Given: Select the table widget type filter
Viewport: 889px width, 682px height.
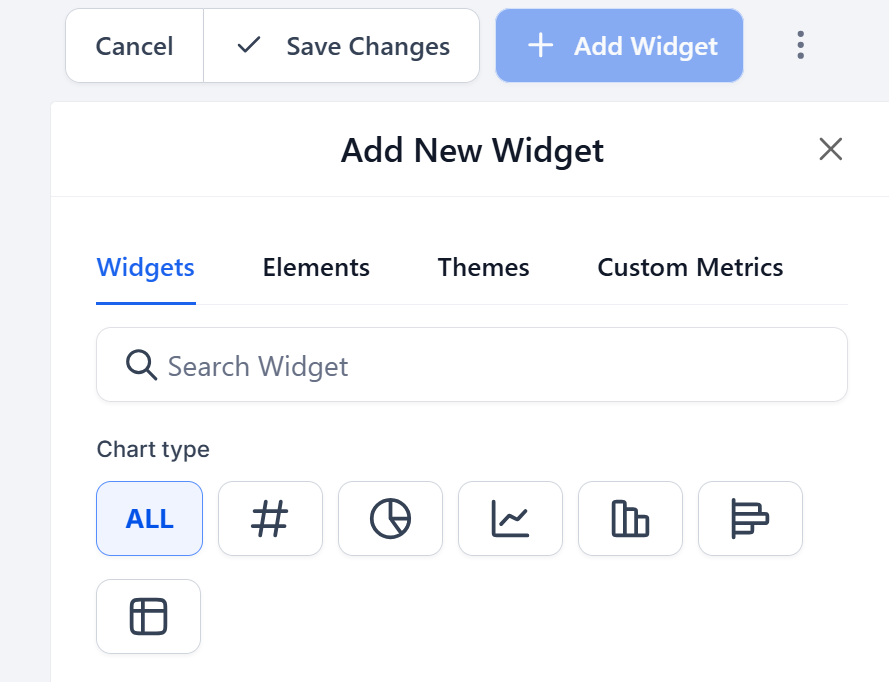Looking at the screenshot, I should coord(148,616).
